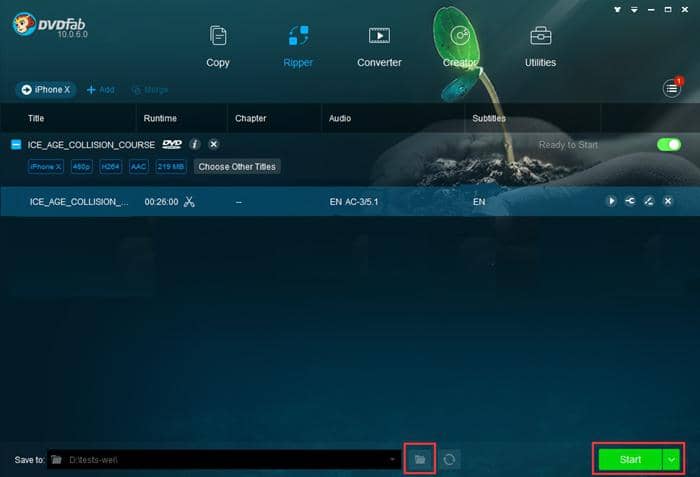
Task: Preview the title with play icon
Action: click(x=611, y=201)
